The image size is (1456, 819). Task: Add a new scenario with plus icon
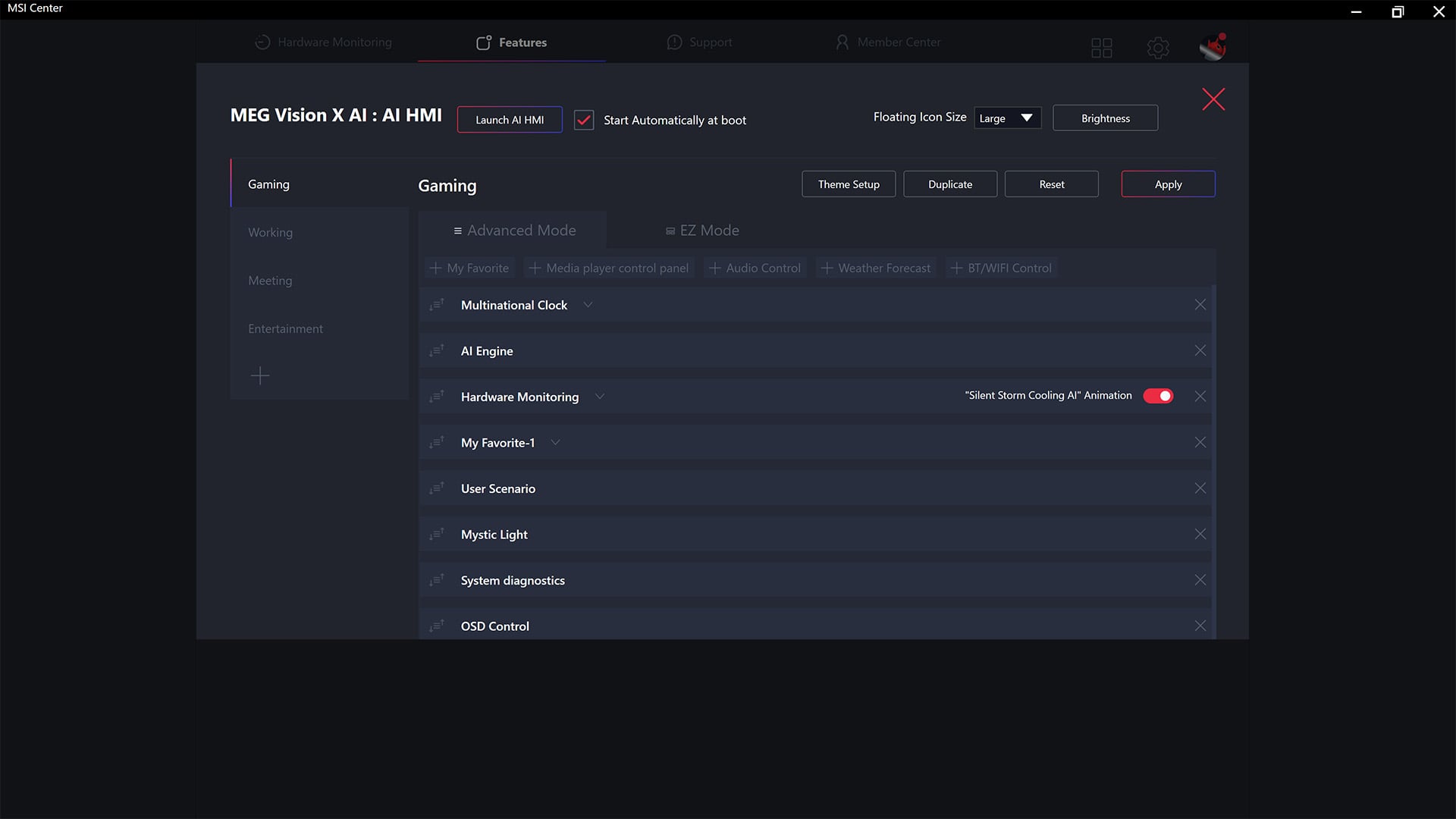tap(260, 375)
